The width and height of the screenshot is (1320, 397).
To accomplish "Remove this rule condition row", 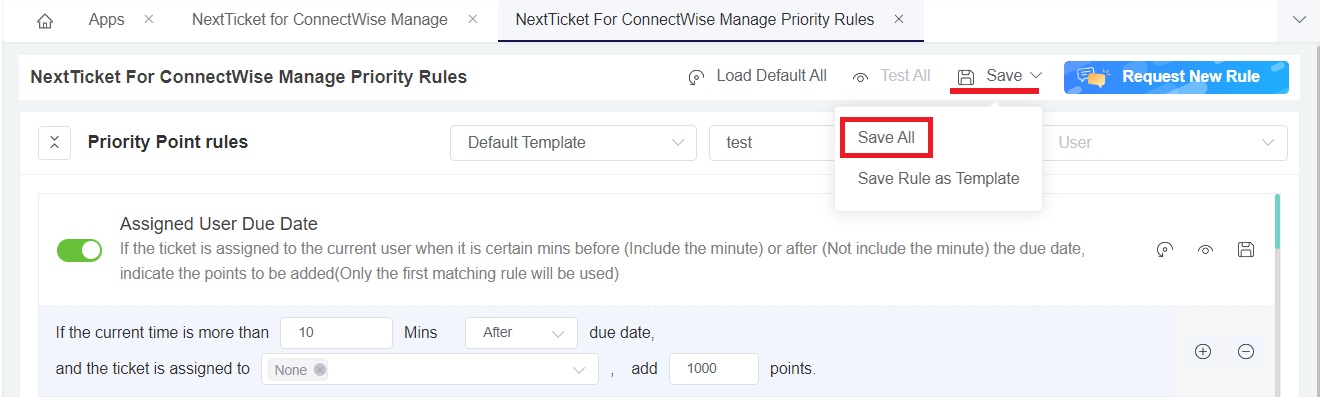I will (1246, 351).
